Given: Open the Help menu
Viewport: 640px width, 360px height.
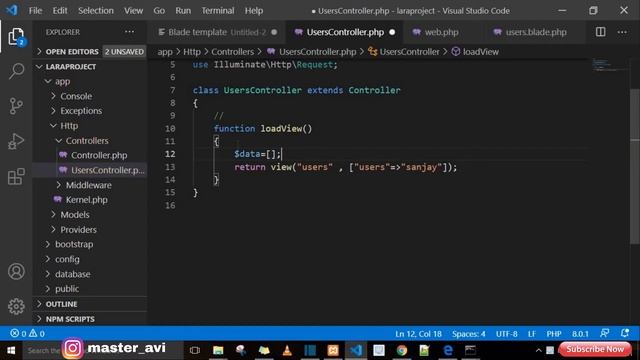Looking at the screenshot, I should (253, 11).
